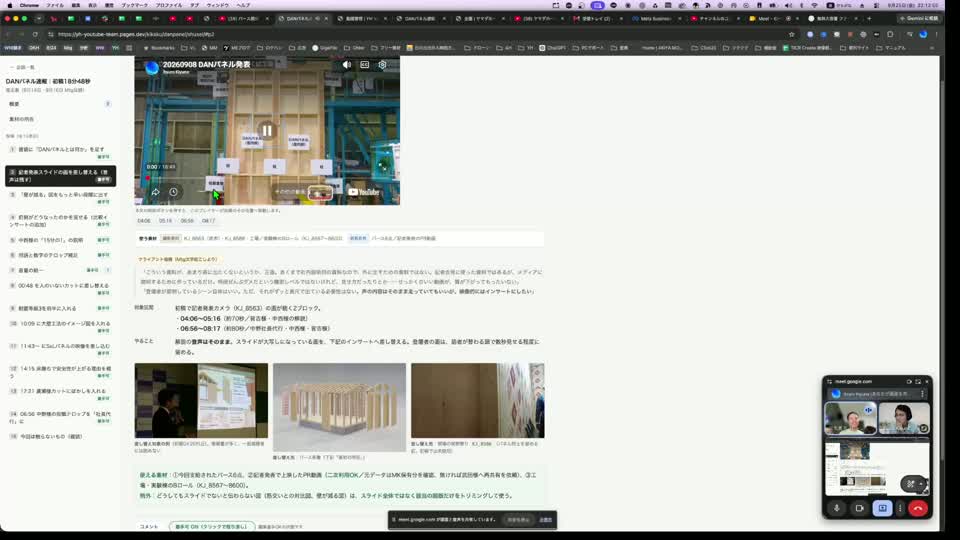Open the 概要 section in sidebar
Screen dimensions: 960x540
tap(60, 104)
